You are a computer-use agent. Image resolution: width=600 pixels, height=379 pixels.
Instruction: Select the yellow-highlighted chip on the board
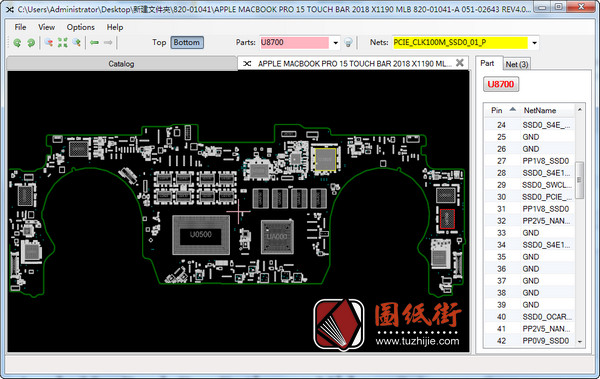[325, 159]
